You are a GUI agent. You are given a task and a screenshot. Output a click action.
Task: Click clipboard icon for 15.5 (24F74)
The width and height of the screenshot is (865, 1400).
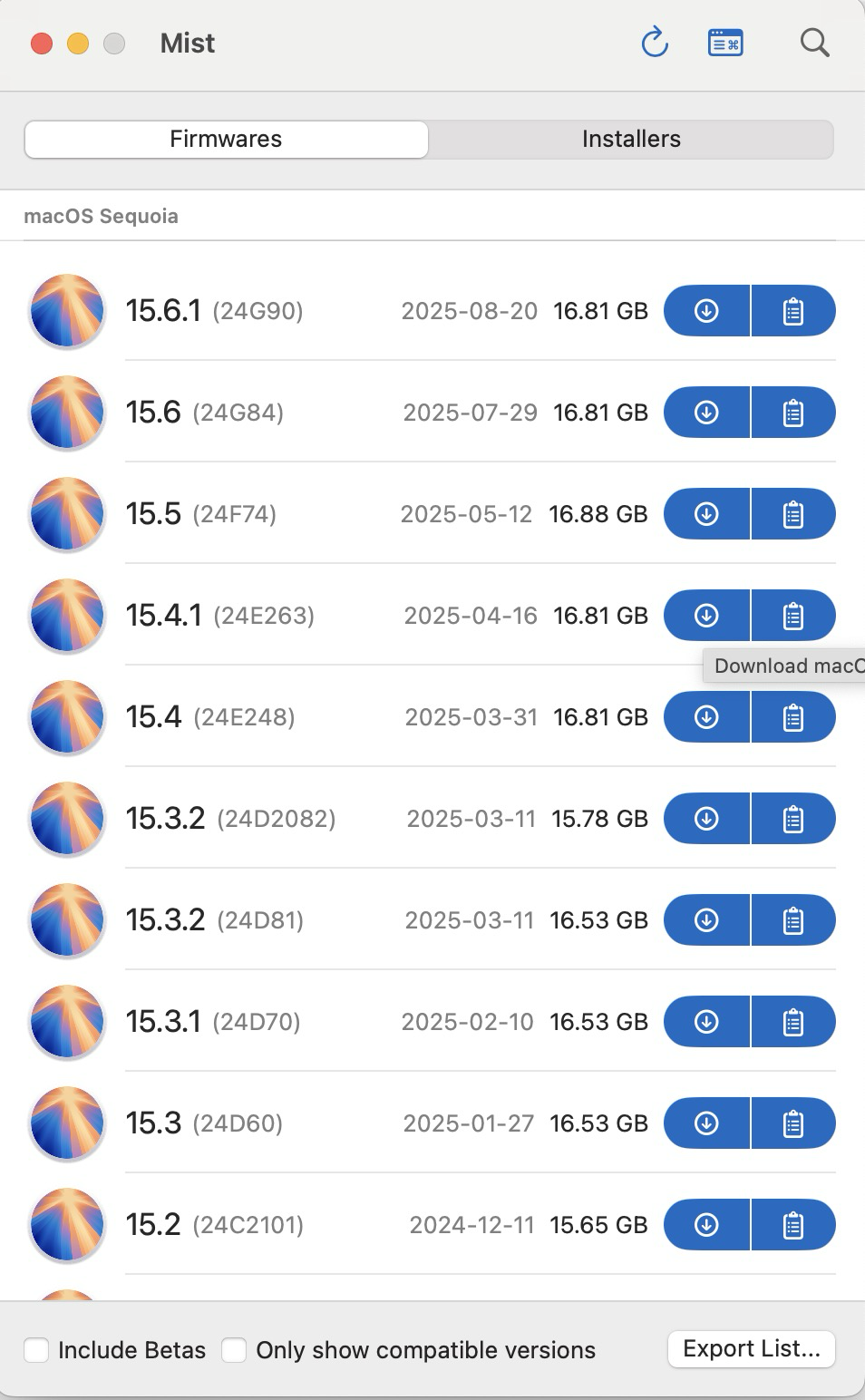tap(793, 514)
